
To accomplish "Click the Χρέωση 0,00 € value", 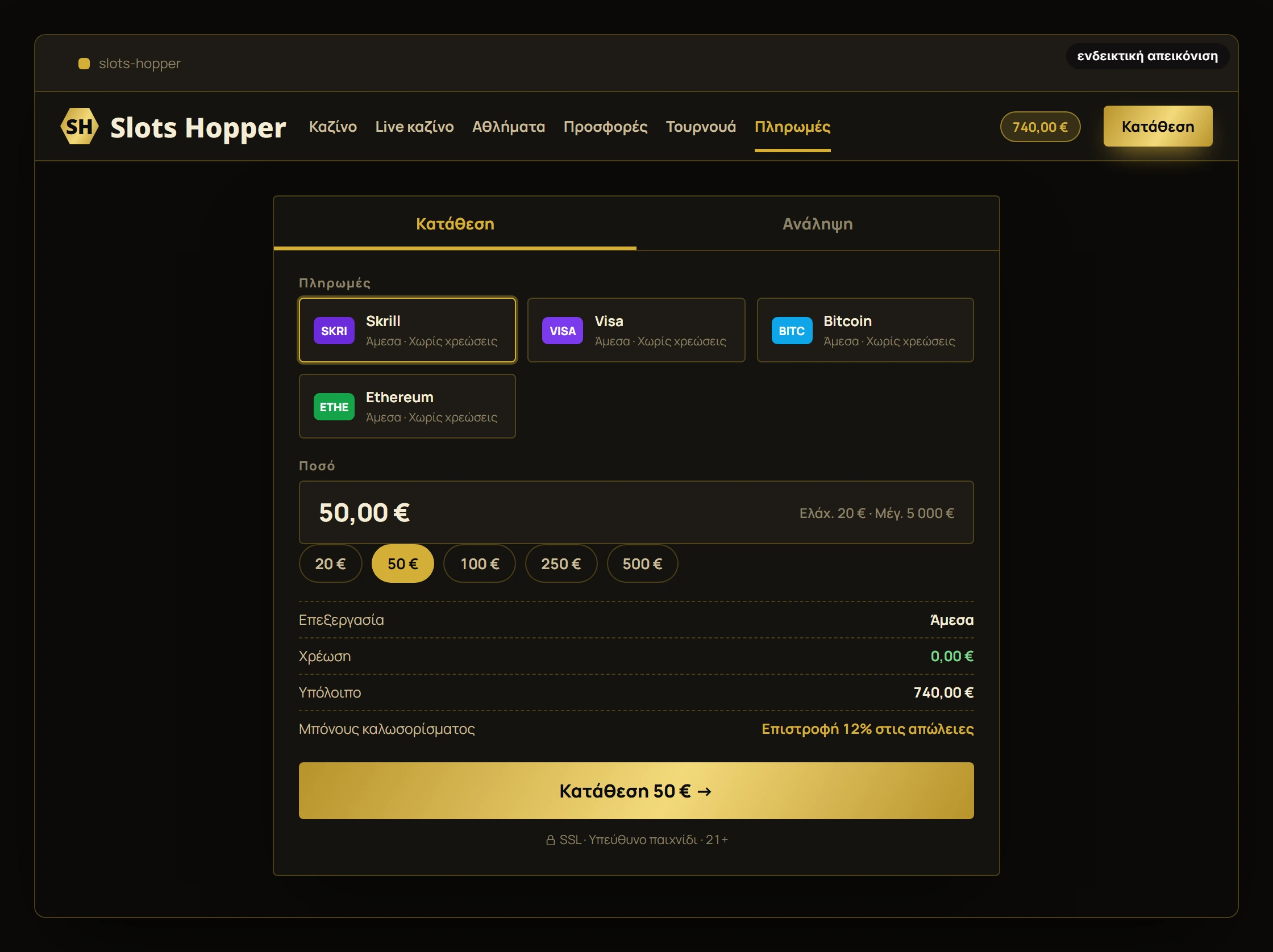I will (952, 656).
